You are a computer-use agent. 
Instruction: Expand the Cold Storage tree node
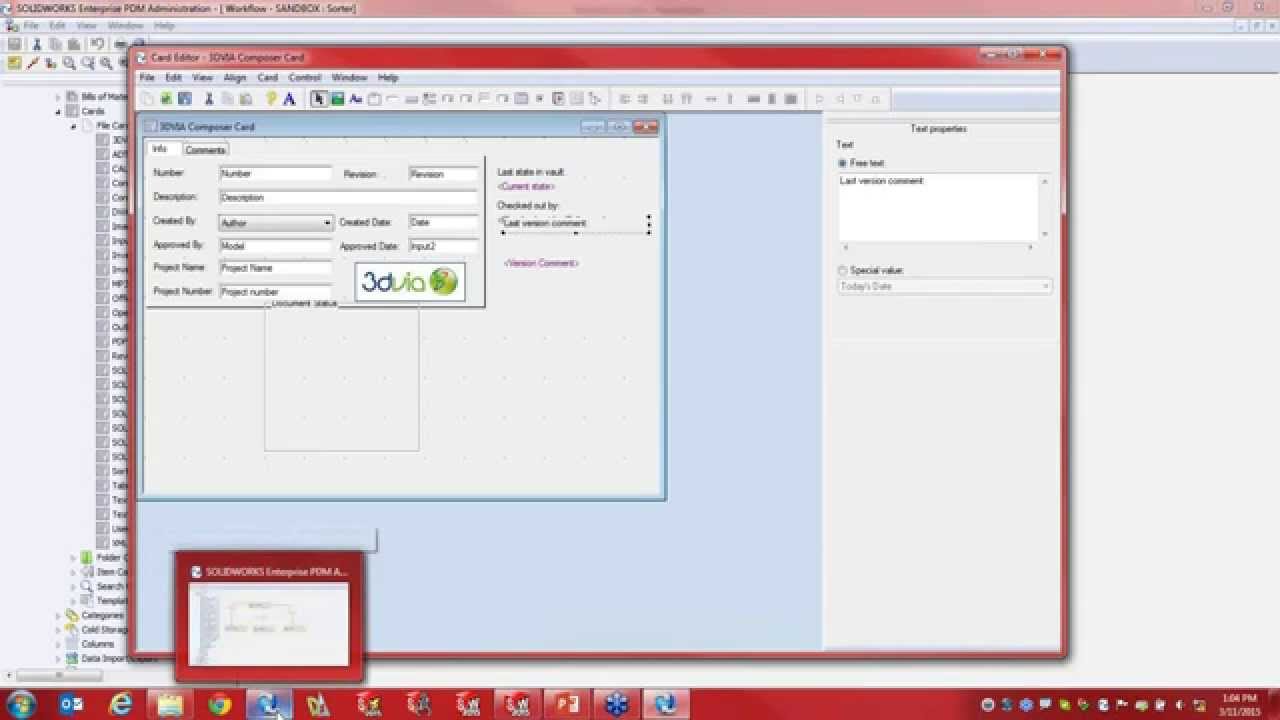tap(58, 630)
